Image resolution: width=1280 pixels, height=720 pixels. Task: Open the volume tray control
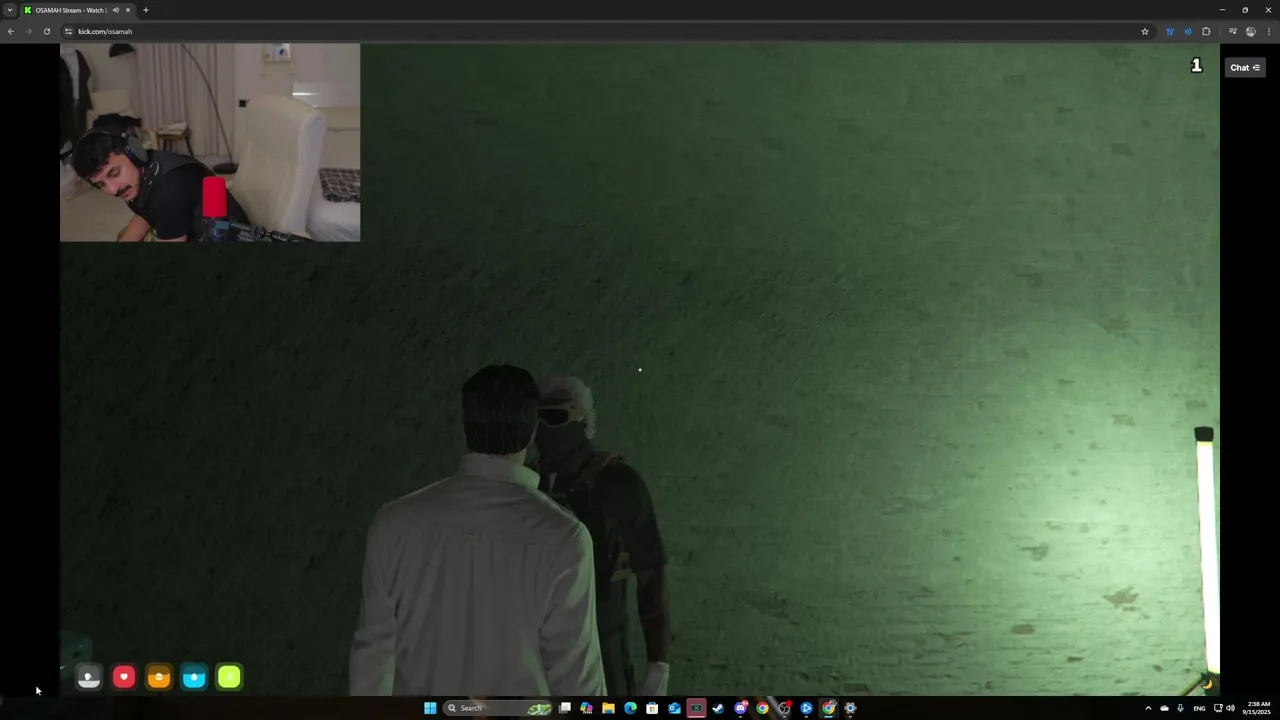(1230, 708)
